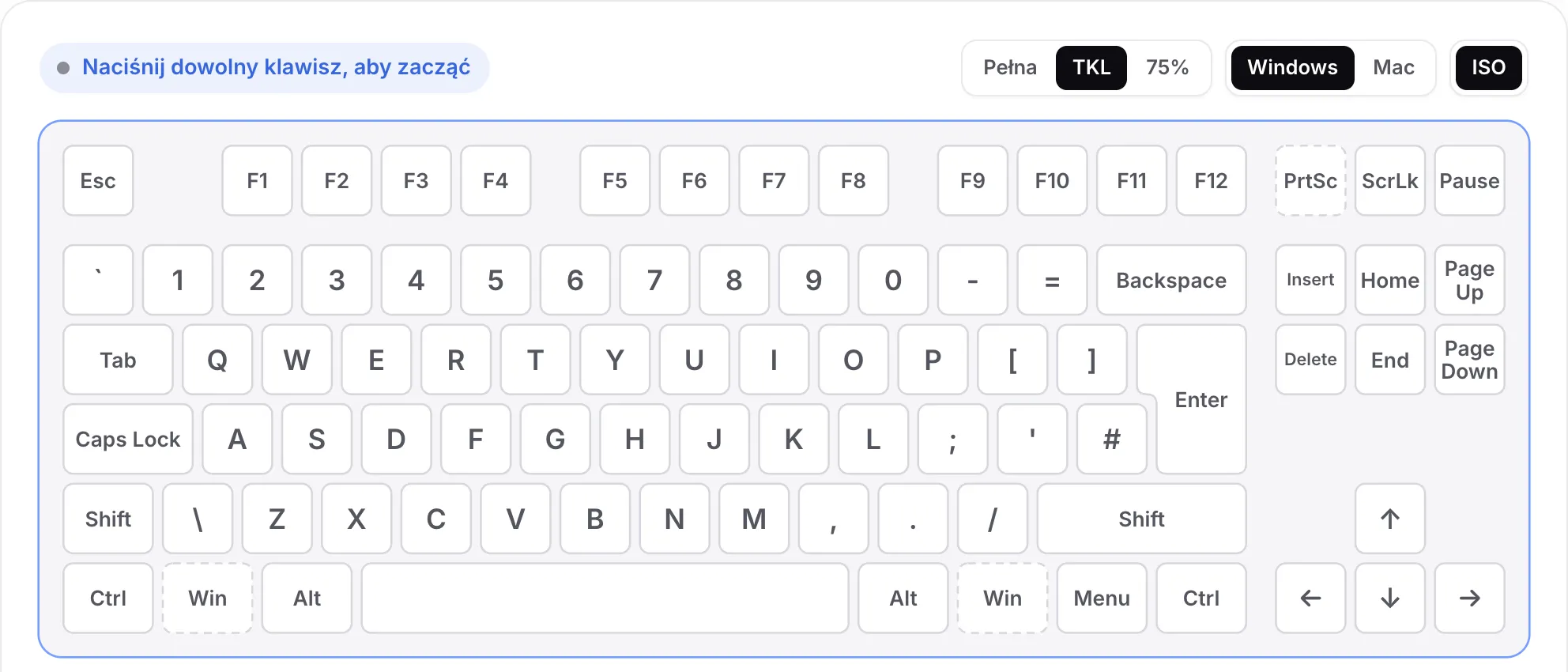The image size is (1568, 672).
Task: Click the Delete key
Action: click(x=1310, y=360)
